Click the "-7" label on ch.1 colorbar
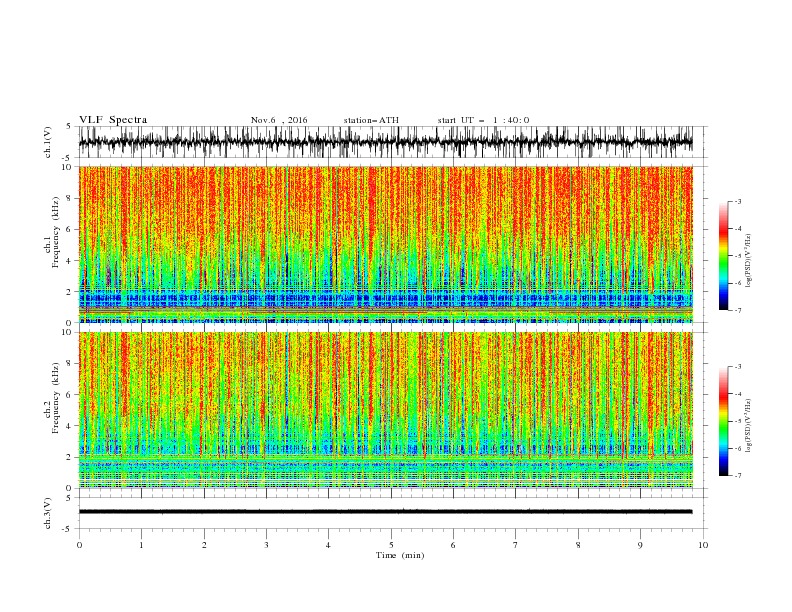Image resolution: width=792 pixels, height=612 pixels. [x=737, y=310]
